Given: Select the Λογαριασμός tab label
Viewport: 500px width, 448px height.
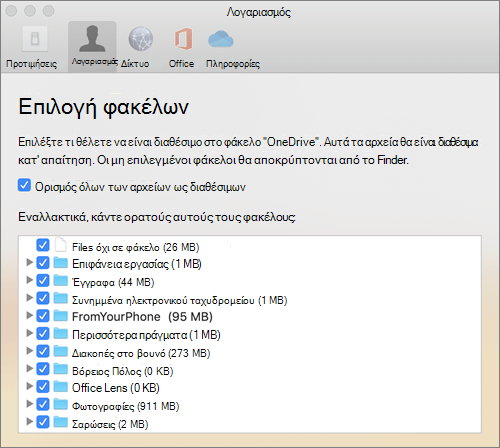Looking at the screenshot, I should 94,62.
